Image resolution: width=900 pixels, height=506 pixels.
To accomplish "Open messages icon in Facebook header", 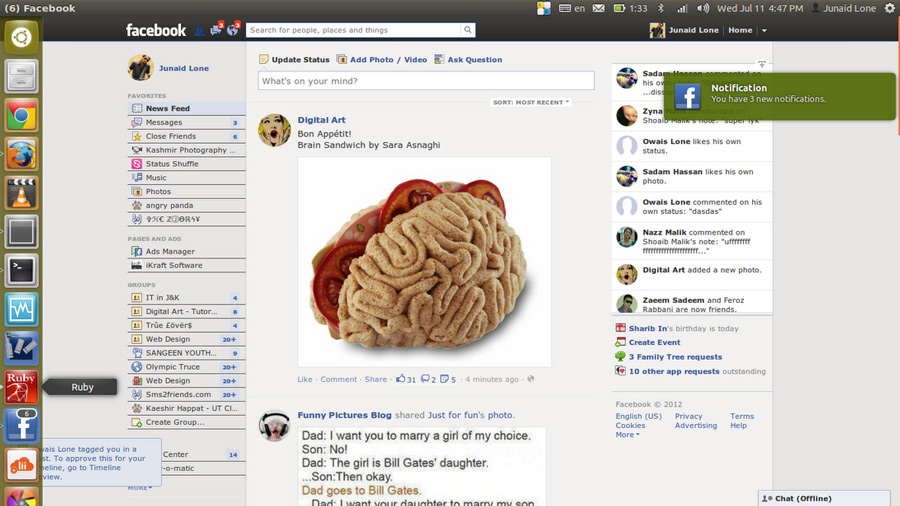I will coord(216,30).
